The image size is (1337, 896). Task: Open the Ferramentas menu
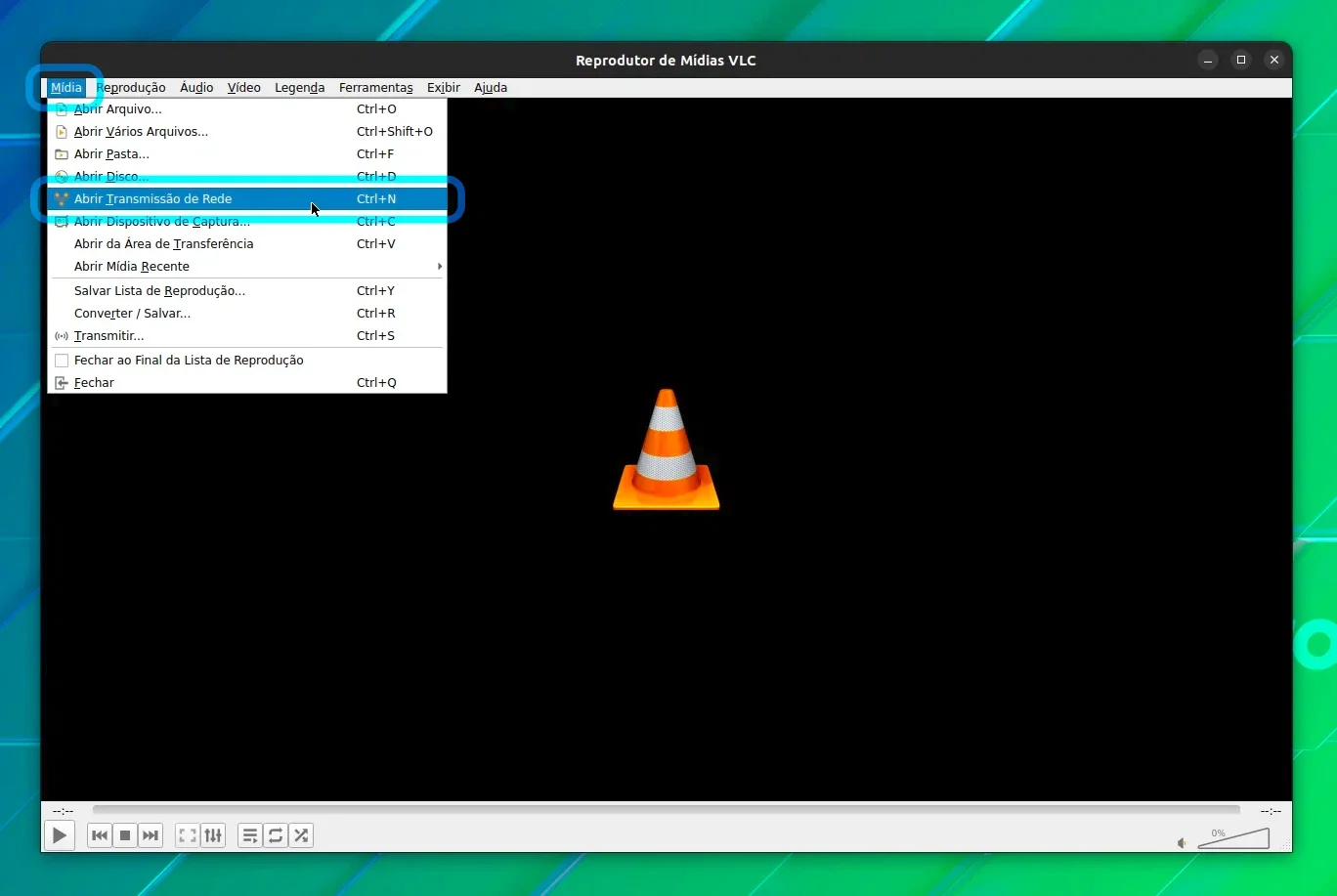click(x=376, y=87)
